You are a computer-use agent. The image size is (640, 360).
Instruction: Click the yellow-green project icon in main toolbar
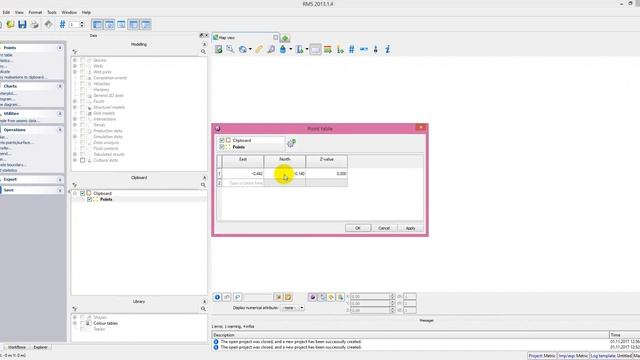pos(10,24)
